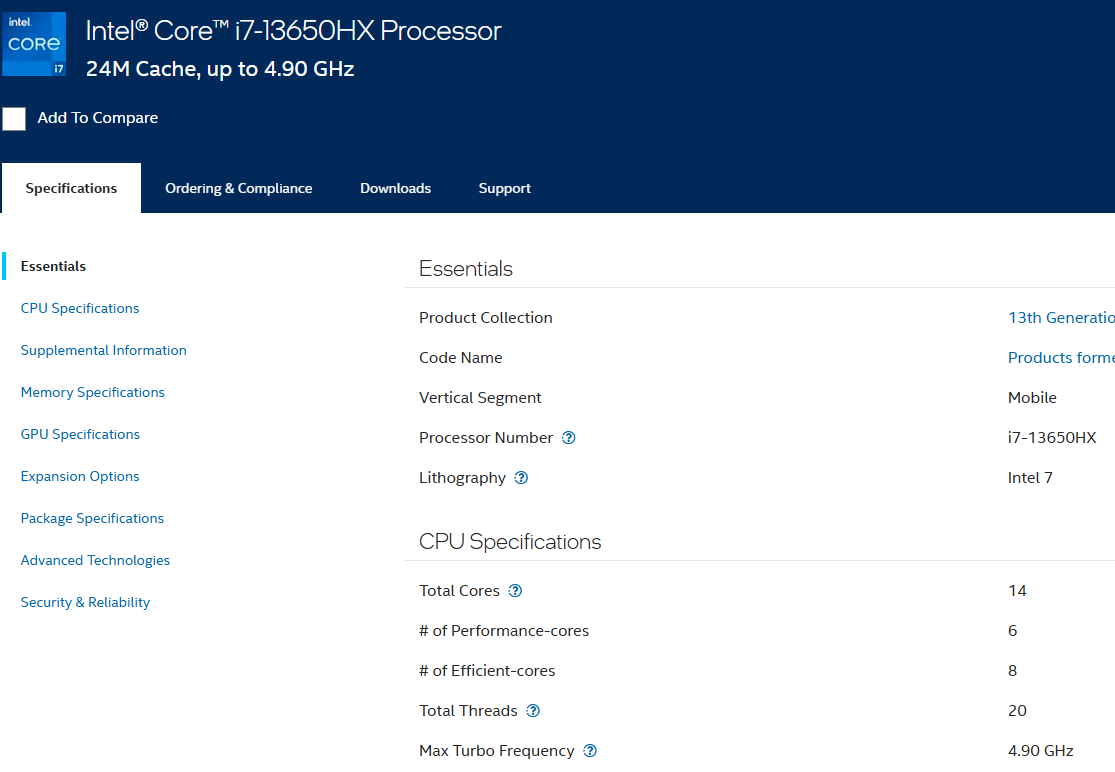Jump to Package Specifications section
Screen dimensions: 1115x772
pos(92,518)
